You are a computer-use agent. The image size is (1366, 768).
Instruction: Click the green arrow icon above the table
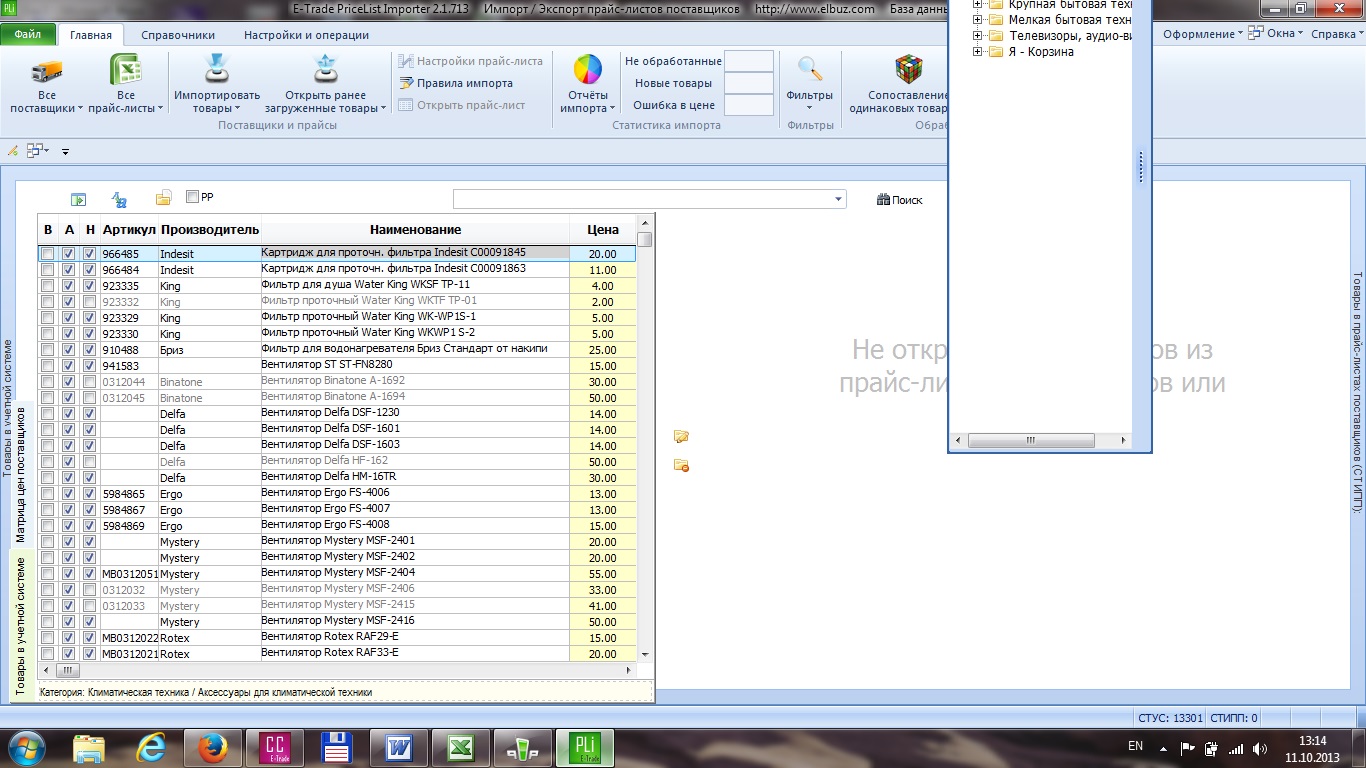(78, 199)
